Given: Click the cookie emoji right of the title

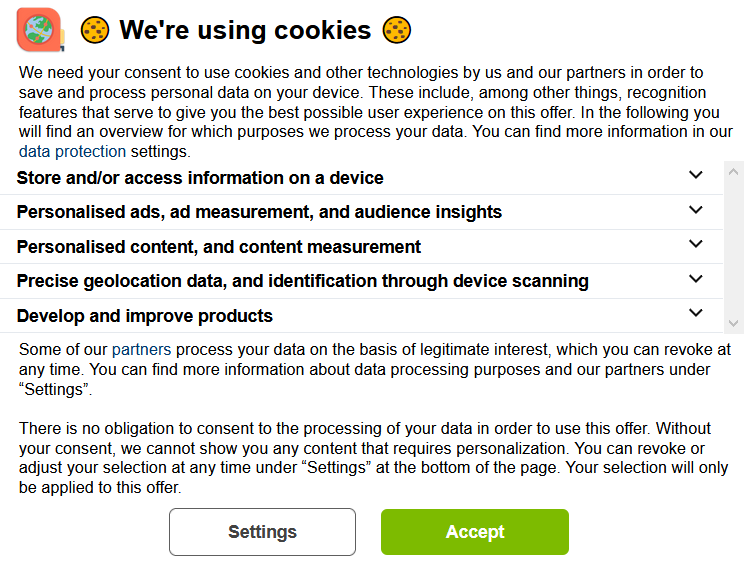Looking at the screenshot, I should point(397,31).
